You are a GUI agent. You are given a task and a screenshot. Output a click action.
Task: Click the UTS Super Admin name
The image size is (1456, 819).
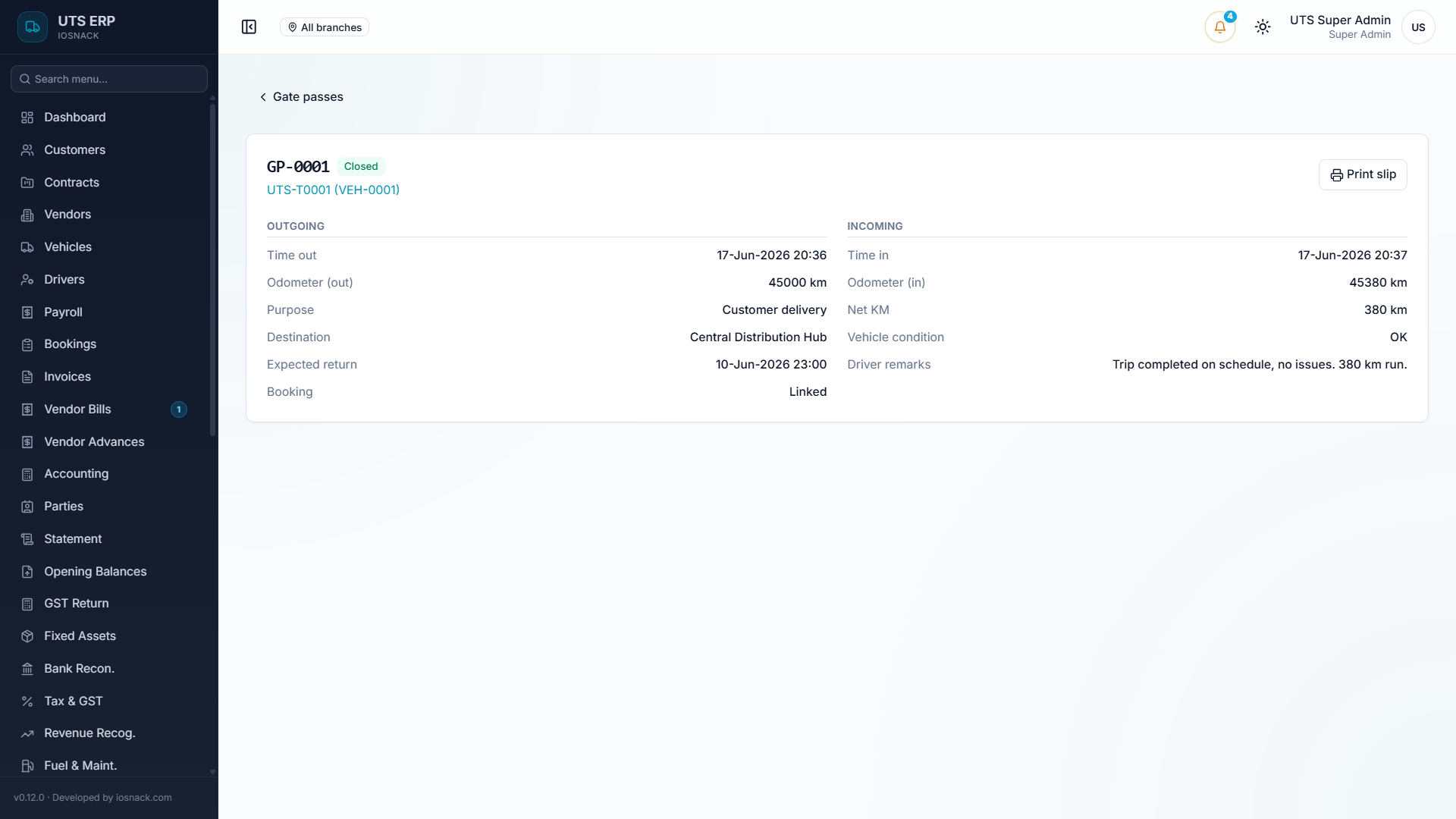(x=1340, y=20)
